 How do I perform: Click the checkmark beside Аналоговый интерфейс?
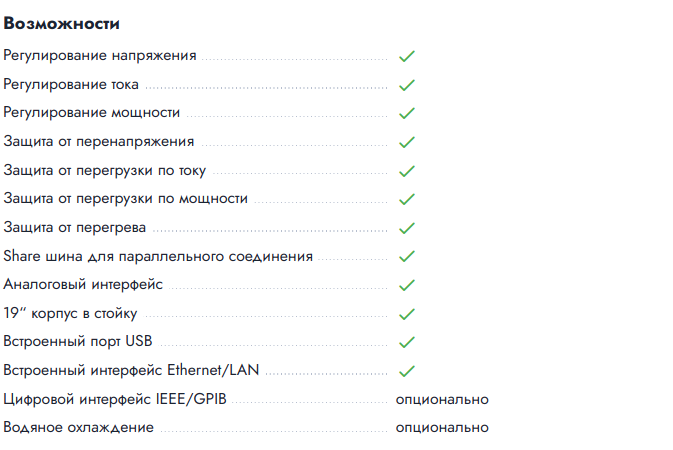(x=406, y=286)
